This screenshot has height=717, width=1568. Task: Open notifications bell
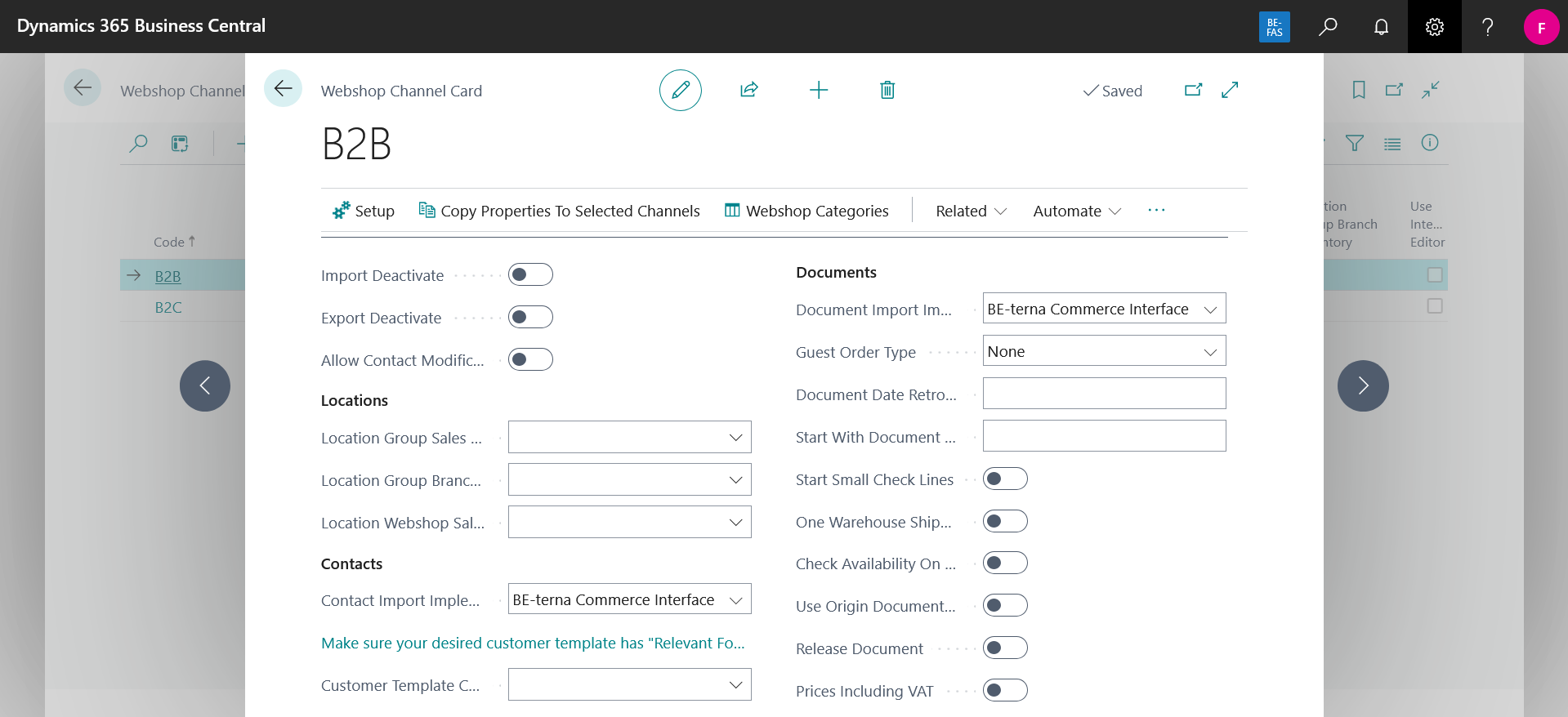(1381, 27)
